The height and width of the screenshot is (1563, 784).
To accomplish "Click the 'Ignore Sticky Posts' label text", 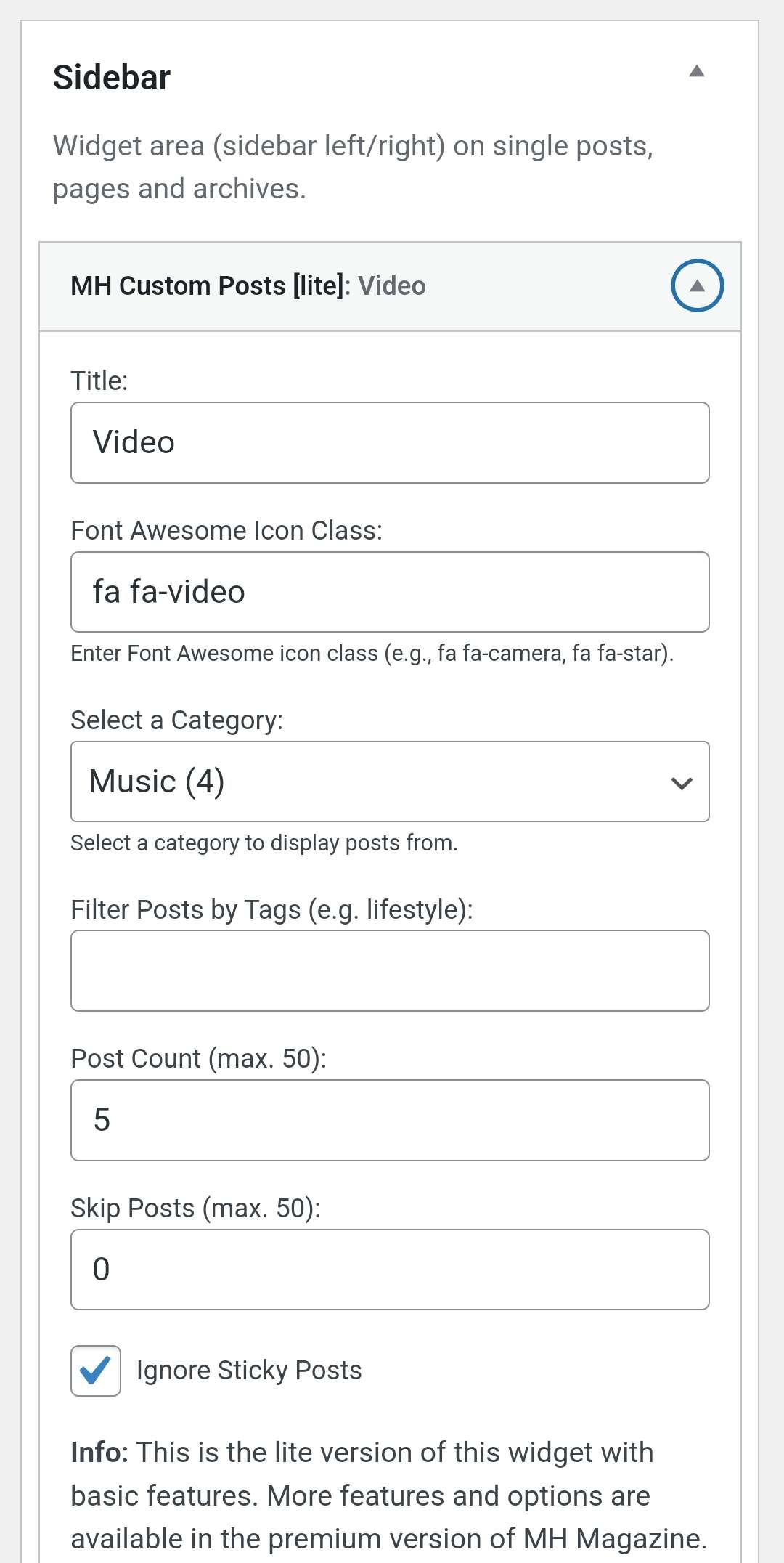I will [249, 1371].
